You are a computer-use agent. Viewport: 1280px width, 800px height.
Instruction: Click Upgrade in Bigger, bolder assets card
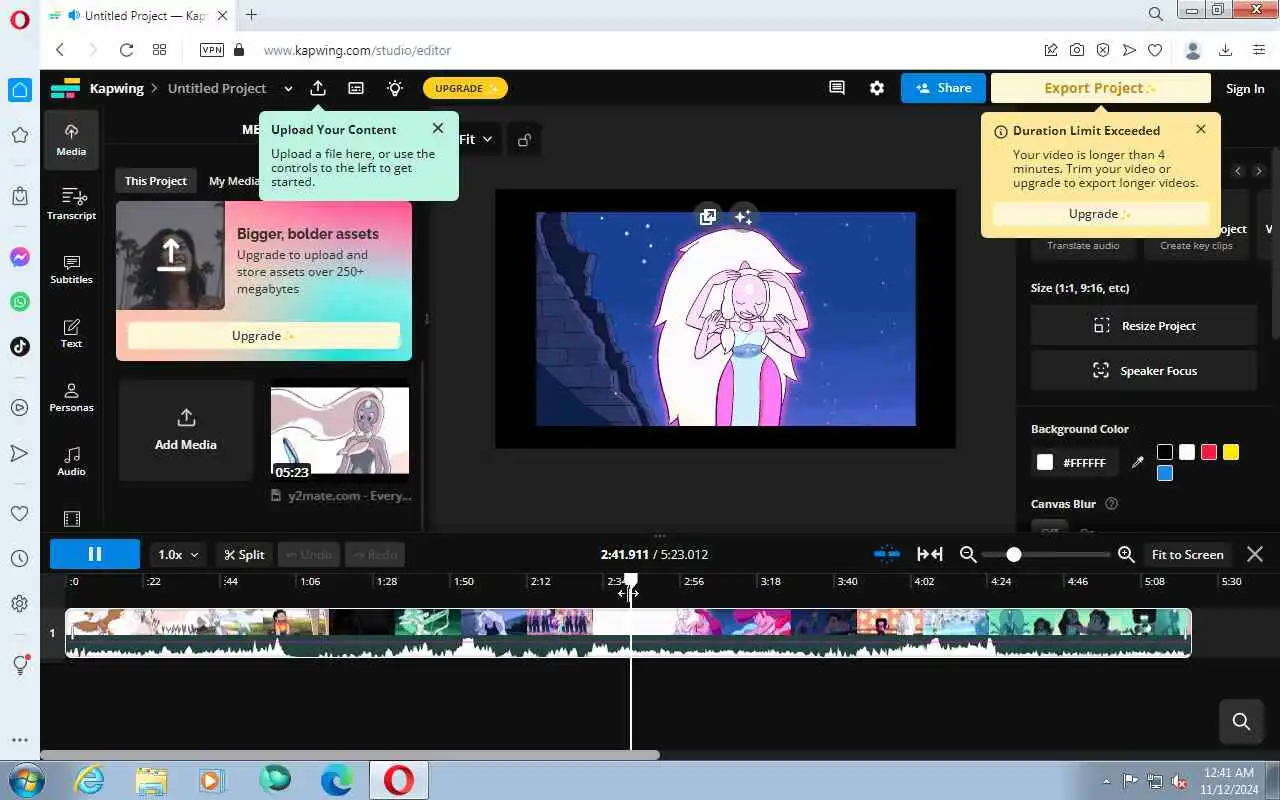click(x=264, y=336)
